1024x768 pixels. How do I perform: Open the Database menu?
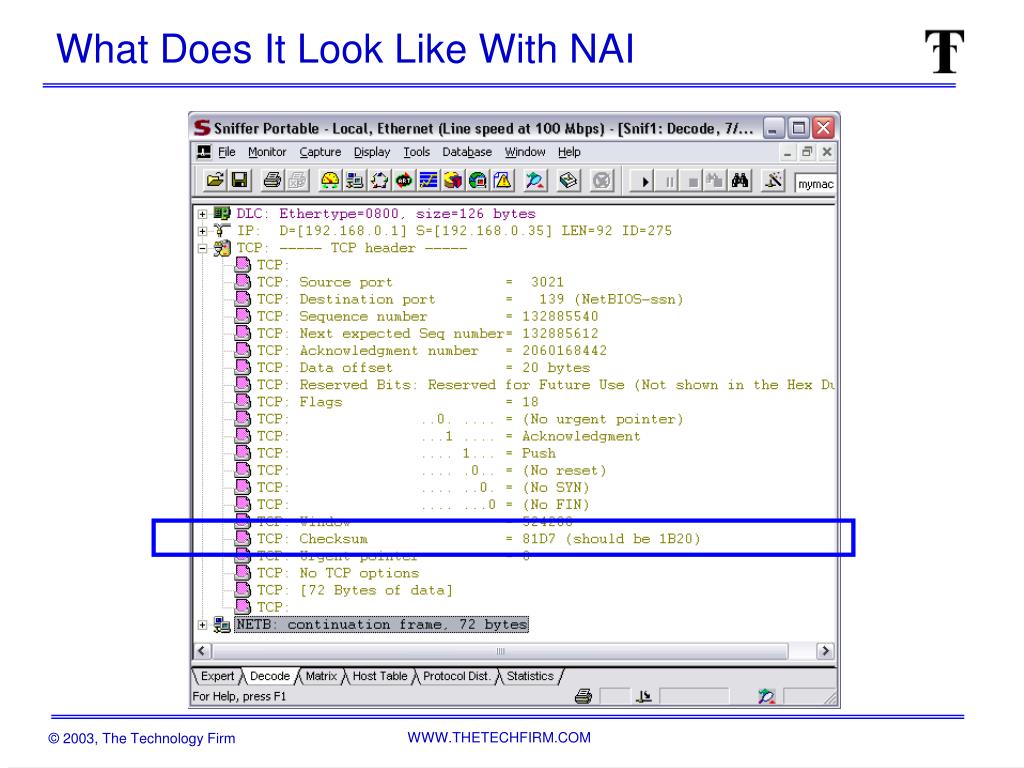(x=467, y=152)
